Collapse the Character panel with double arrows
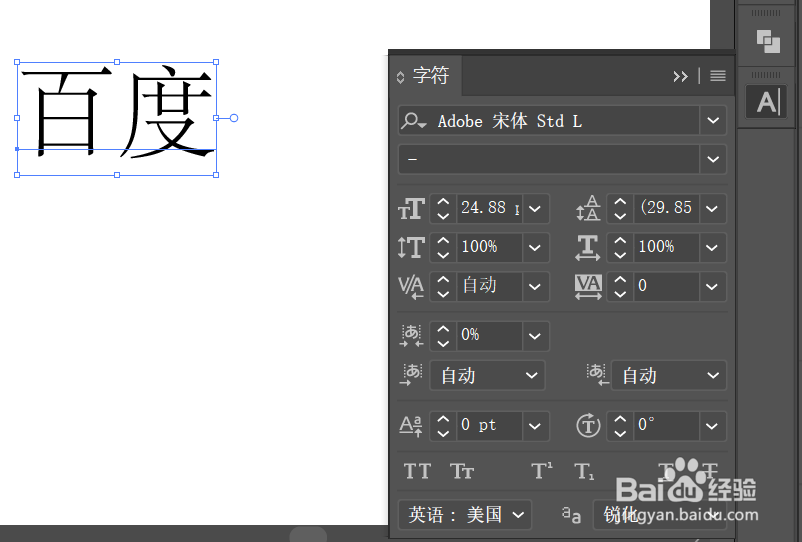 680,77
